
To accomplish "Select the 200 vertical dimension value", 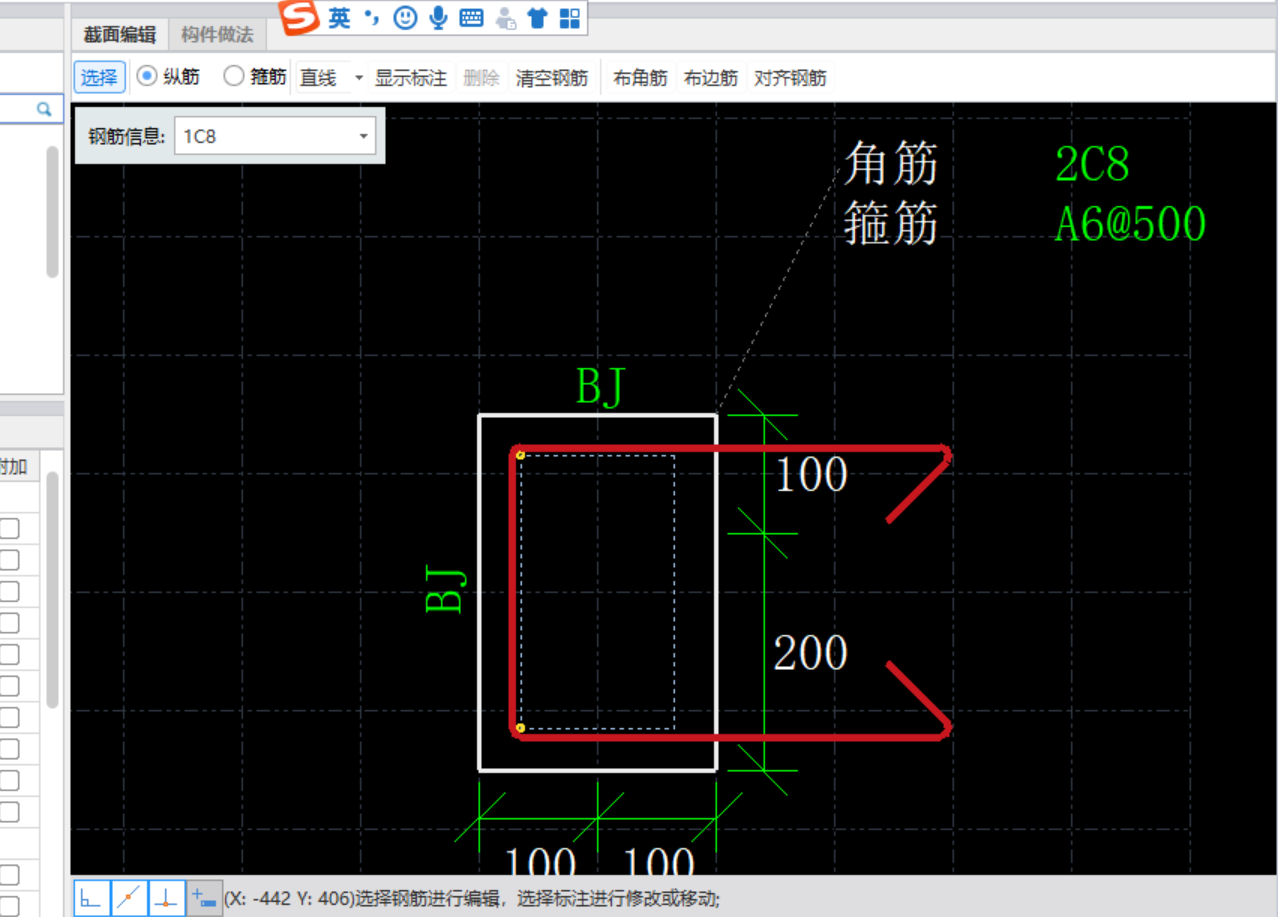I will 811,653.
